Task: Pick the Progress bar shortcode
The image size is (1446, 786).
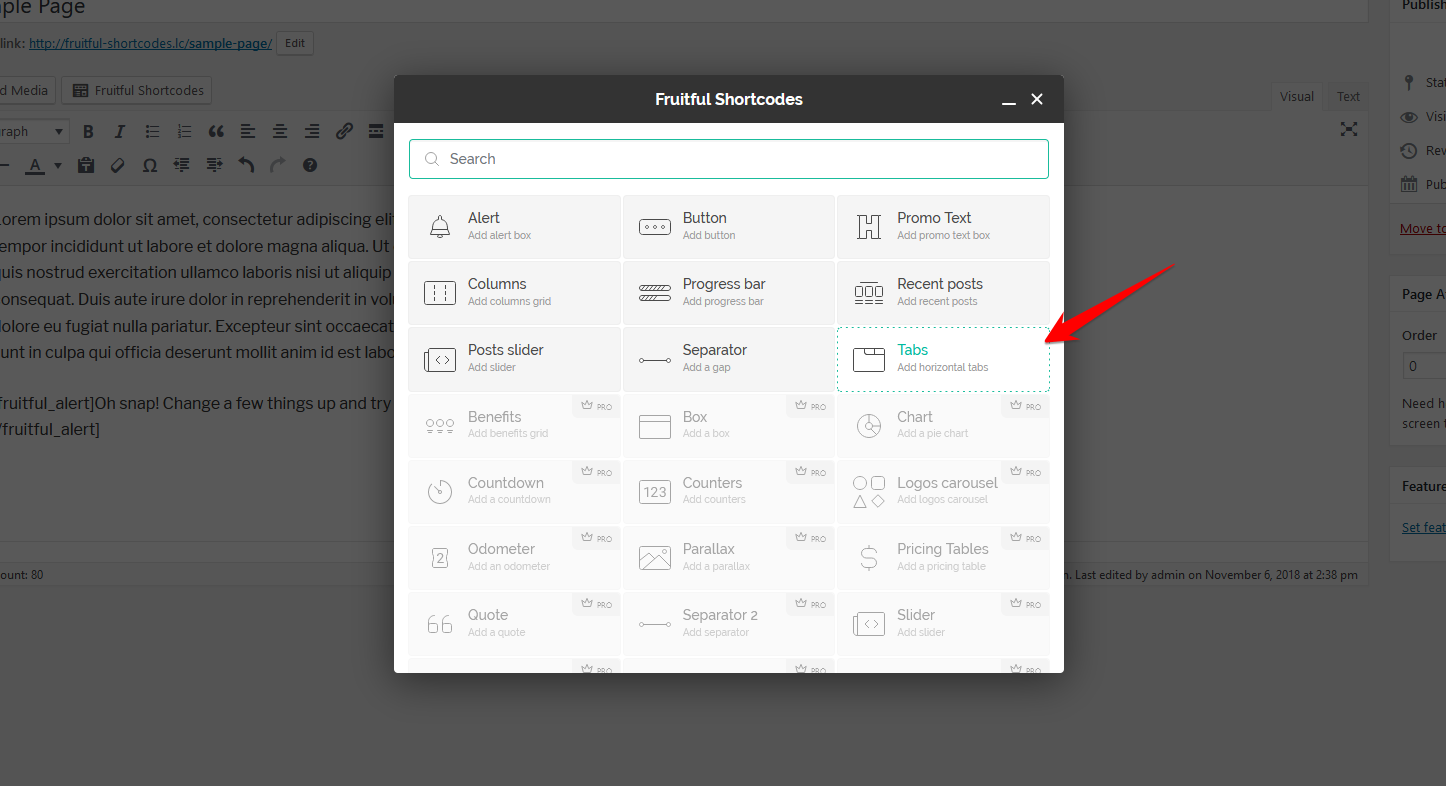Action: [729, 293]
